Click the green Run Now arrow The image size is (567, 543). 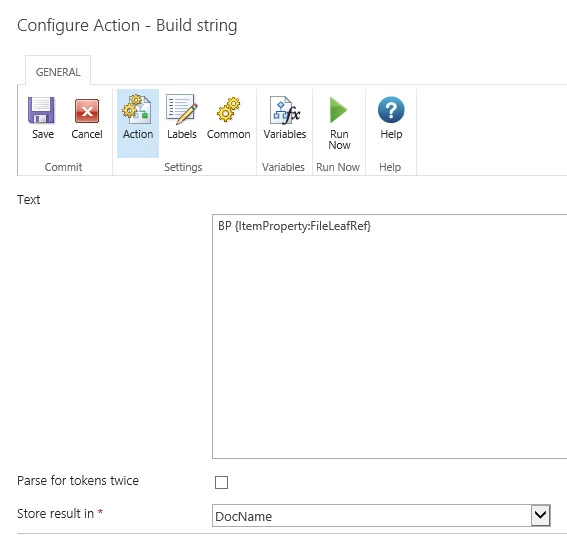coord(338,110)
